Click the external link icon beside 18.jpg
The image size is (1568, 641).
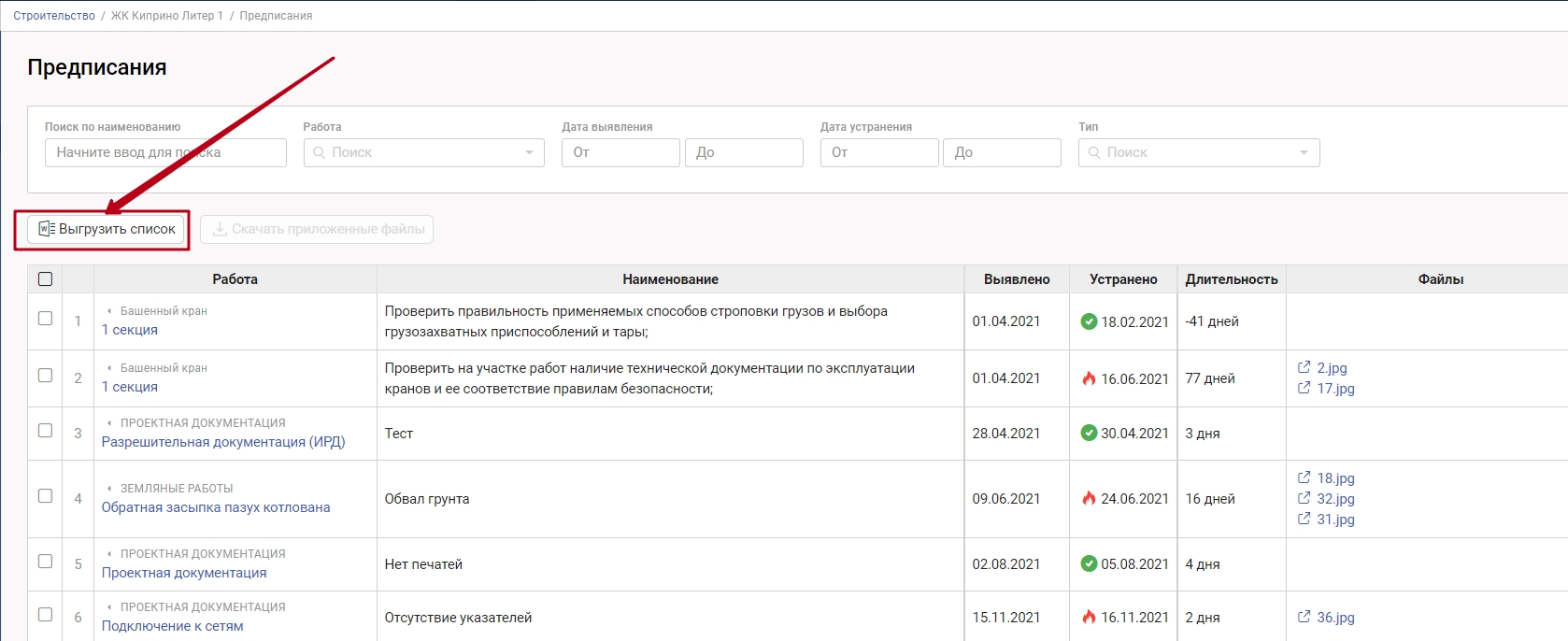(x=1304, y=477)
